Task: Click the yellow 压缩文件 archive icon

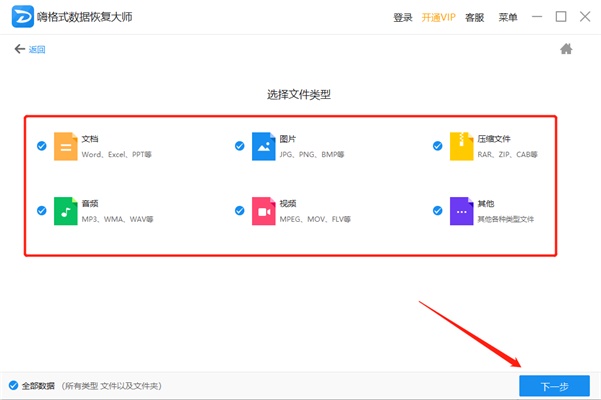Action: tap(461, 146)
